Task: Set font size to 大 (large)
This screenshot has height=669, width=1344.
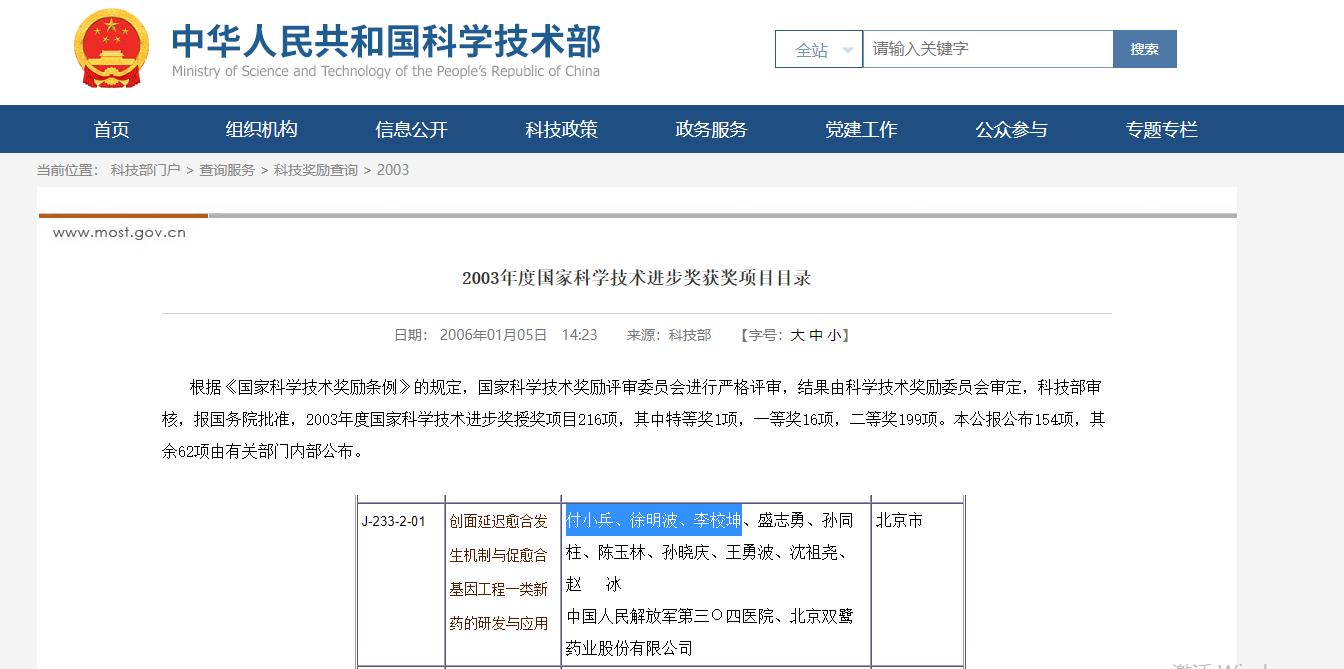Action: 798,334
